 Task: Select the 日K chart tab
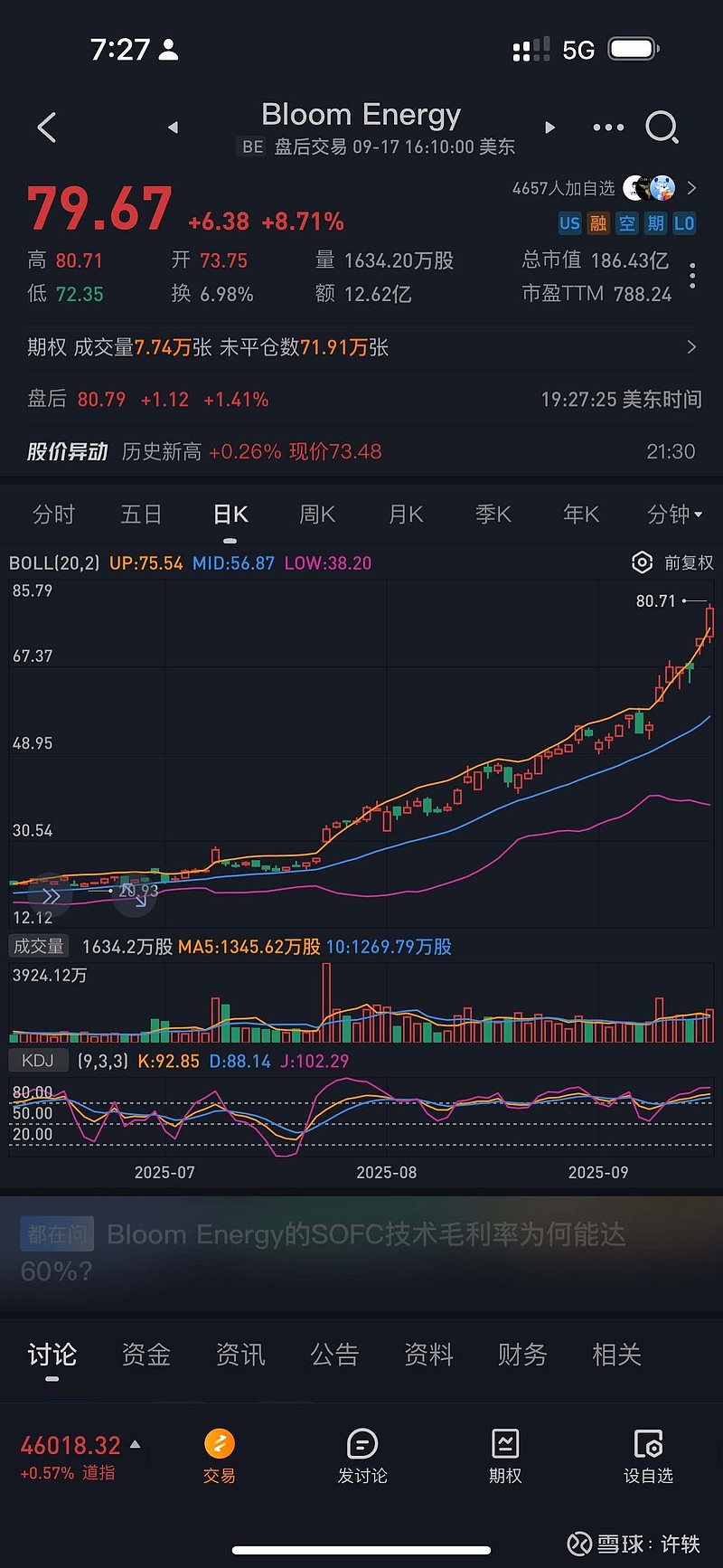pyautogui.click(x=230, y=515)
